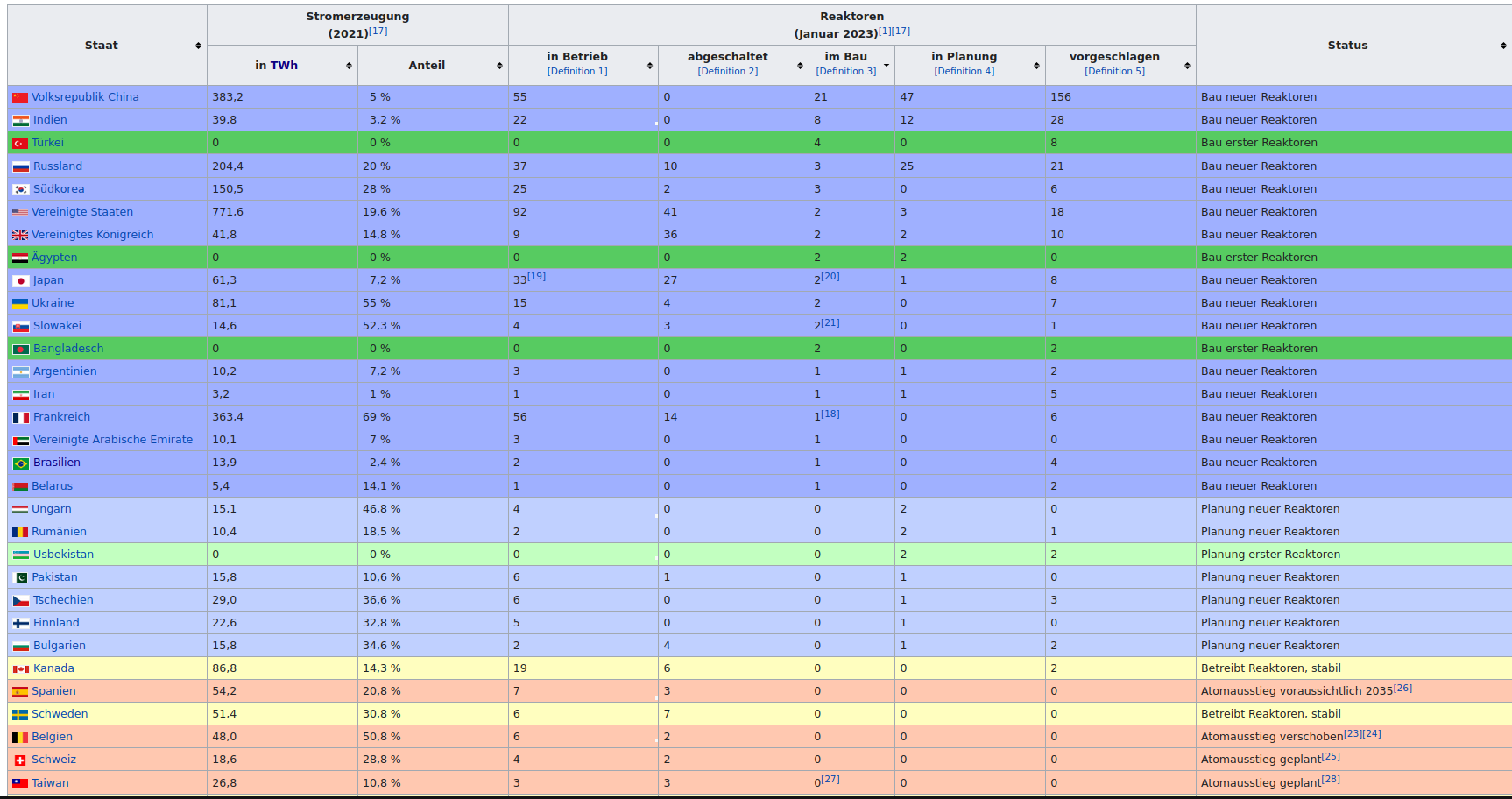The image size is (1512, 799).
Task: Click the China flag icon
Action: point(19,98)
